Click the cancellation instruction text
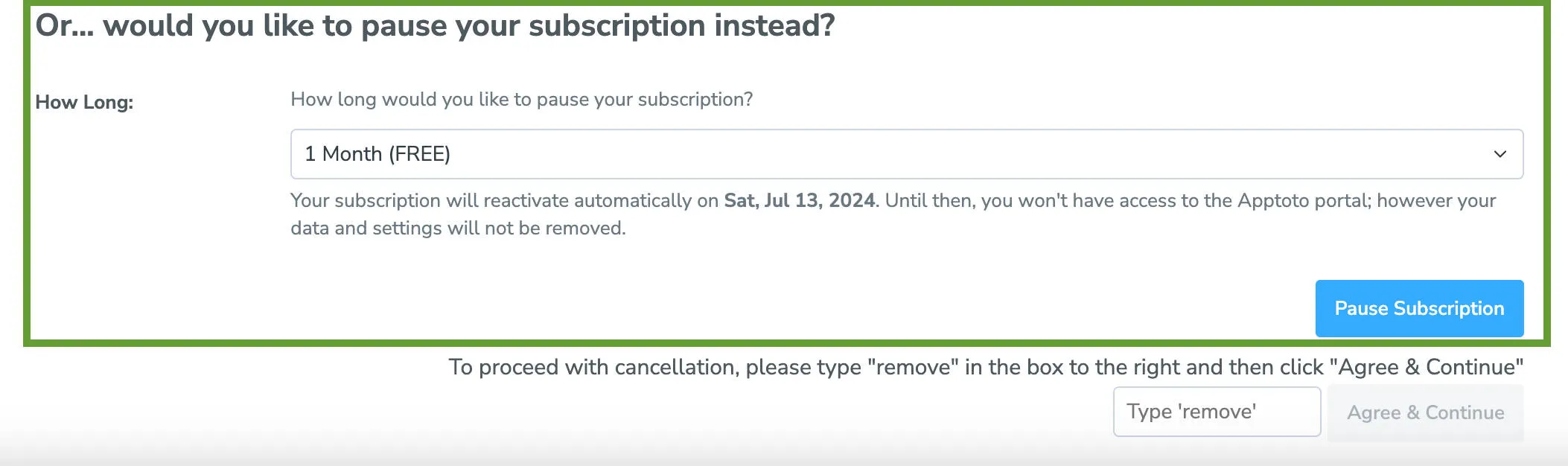This screenshot has height=466, width=1568. click(x=983, y=367)
